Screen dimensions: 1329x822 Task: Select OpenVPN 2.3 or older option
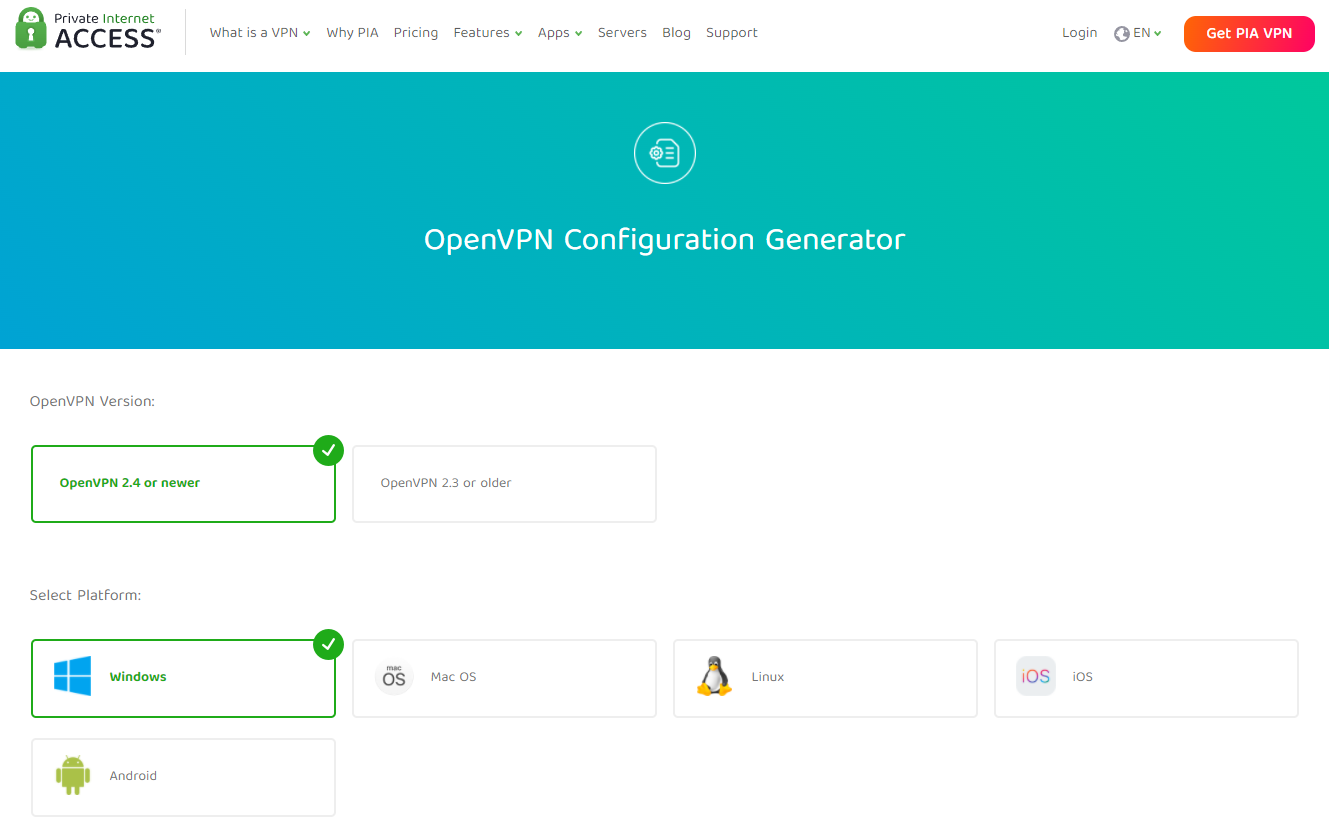tap(504, 484)
